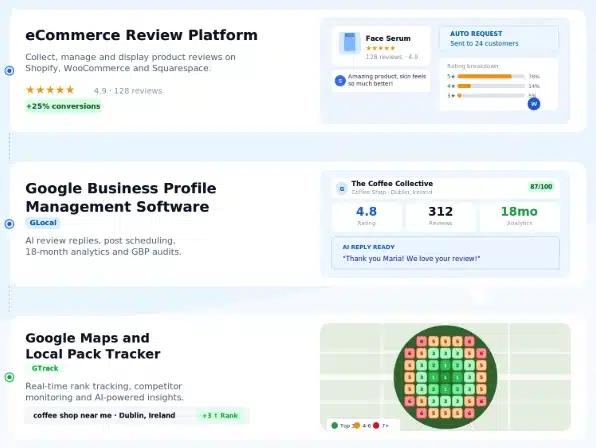This screenshot has width=596, height=448.
Task: Click the 14% value in rating breakdown
Action: pyautogui.click(x=534, y=86)
